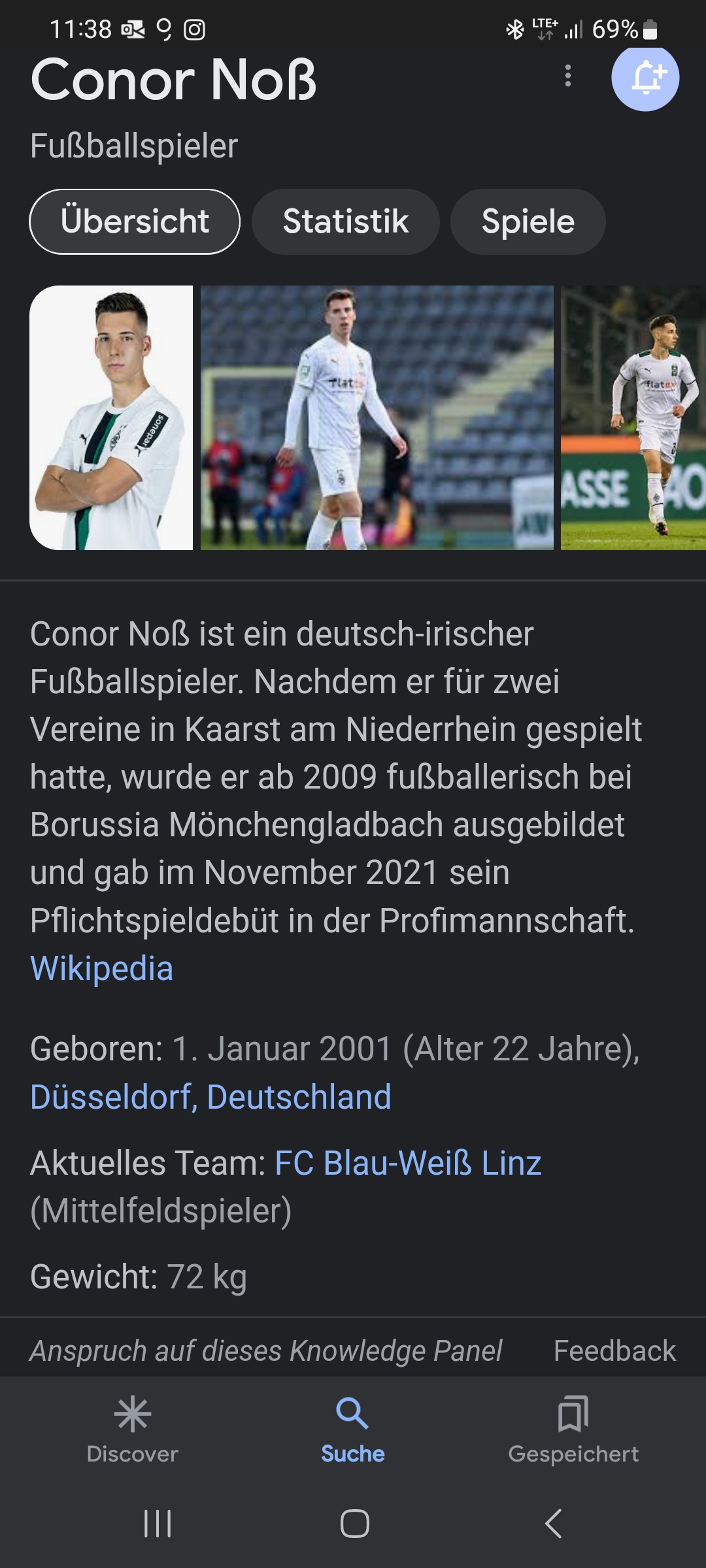Open the arms-crossed portrait photo

pos(111,417)
